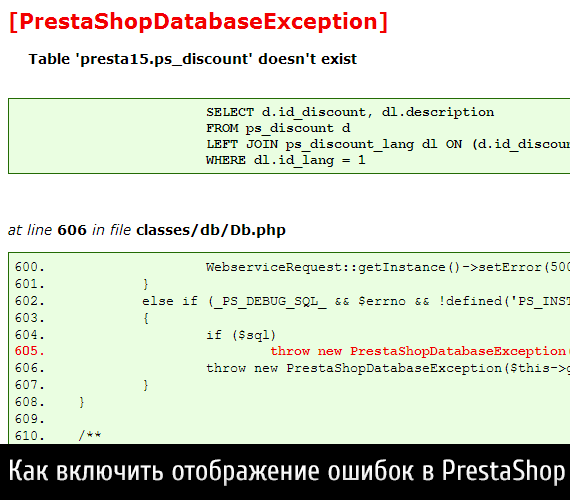Select the "Table 'presta15.ps_discount' doesn't exist" message

193,59
